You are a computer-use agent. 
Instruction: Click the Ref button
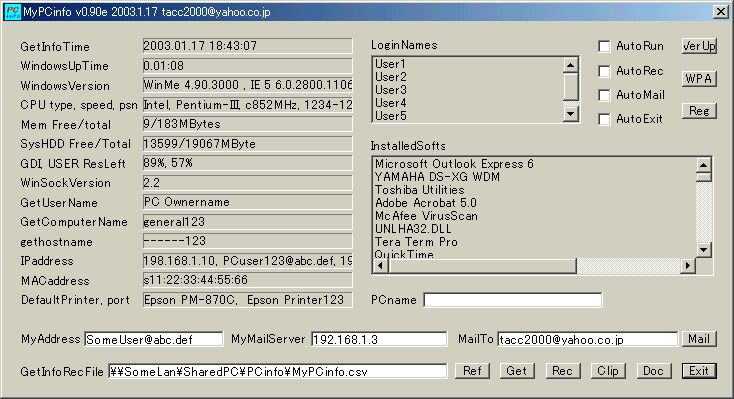click(472, 371)
